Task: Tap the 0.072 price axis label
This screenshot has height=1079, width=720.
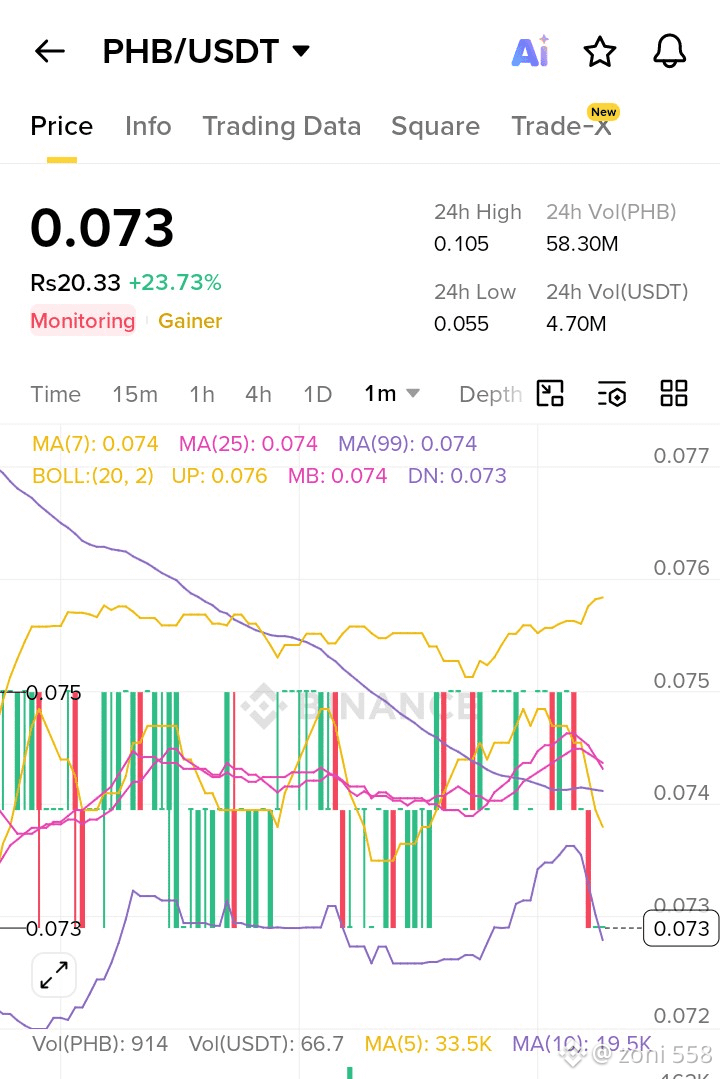Action: (681, 1016)
